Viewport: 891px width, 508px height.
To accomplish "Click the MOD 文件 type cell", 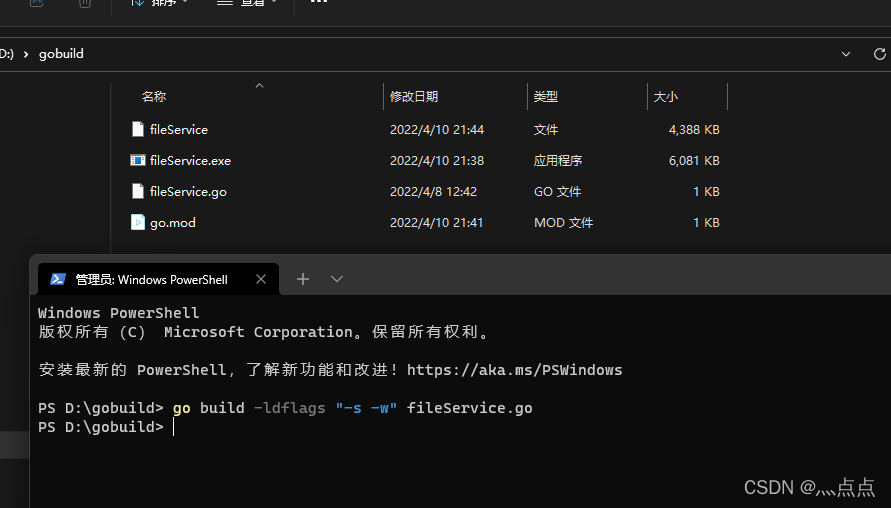I will tap(564, 223).
